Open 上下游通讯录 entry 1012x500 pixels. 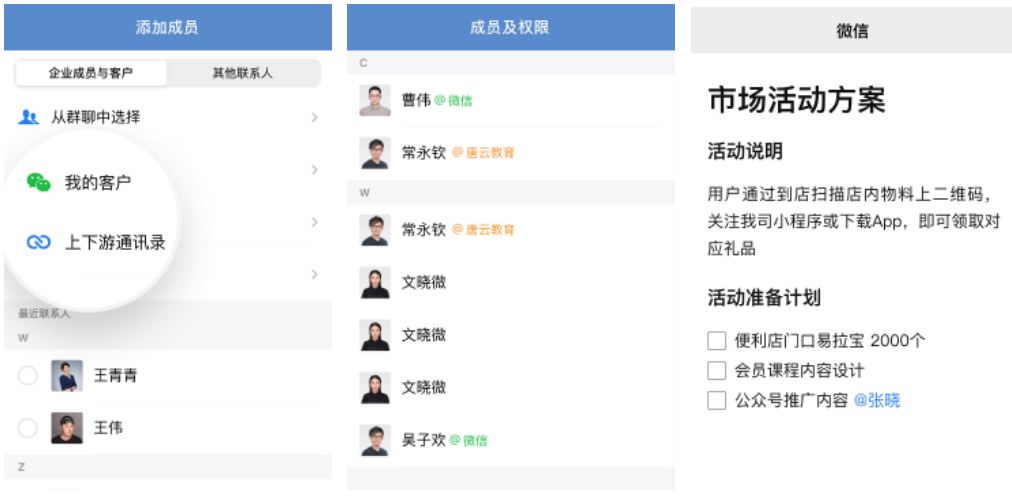click(x=115, y=243)
